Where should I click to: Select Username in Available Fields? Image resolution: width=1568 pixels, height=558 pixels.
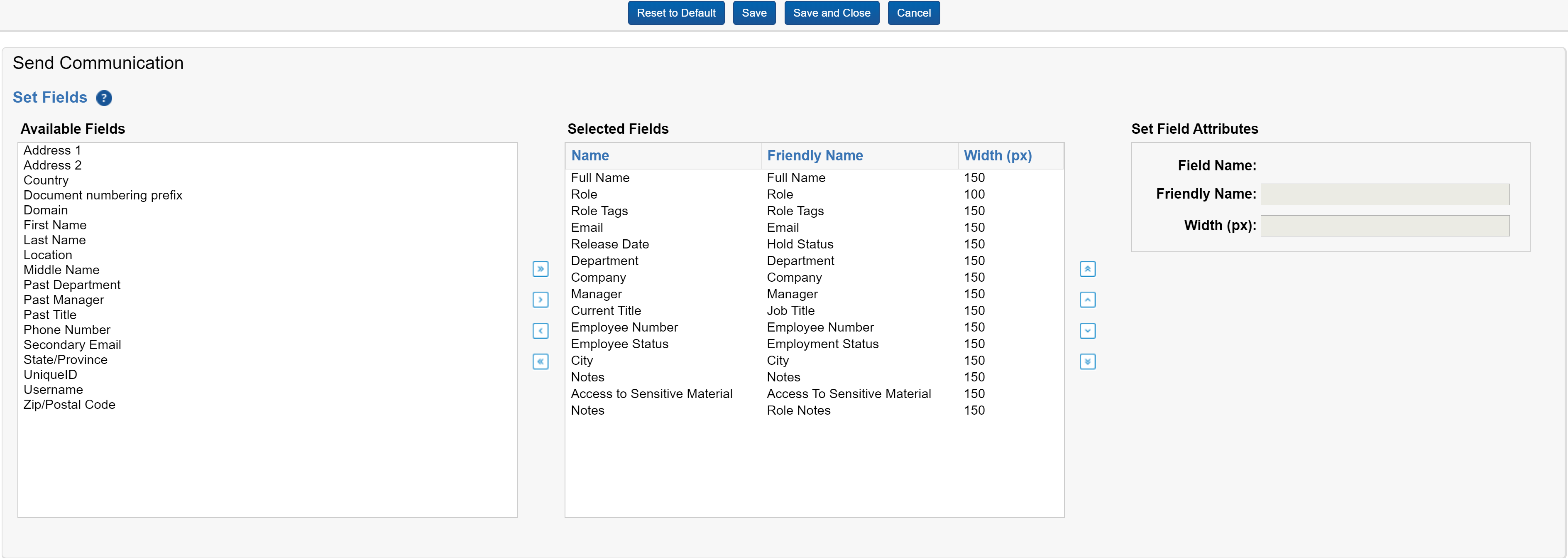point(267,390)
